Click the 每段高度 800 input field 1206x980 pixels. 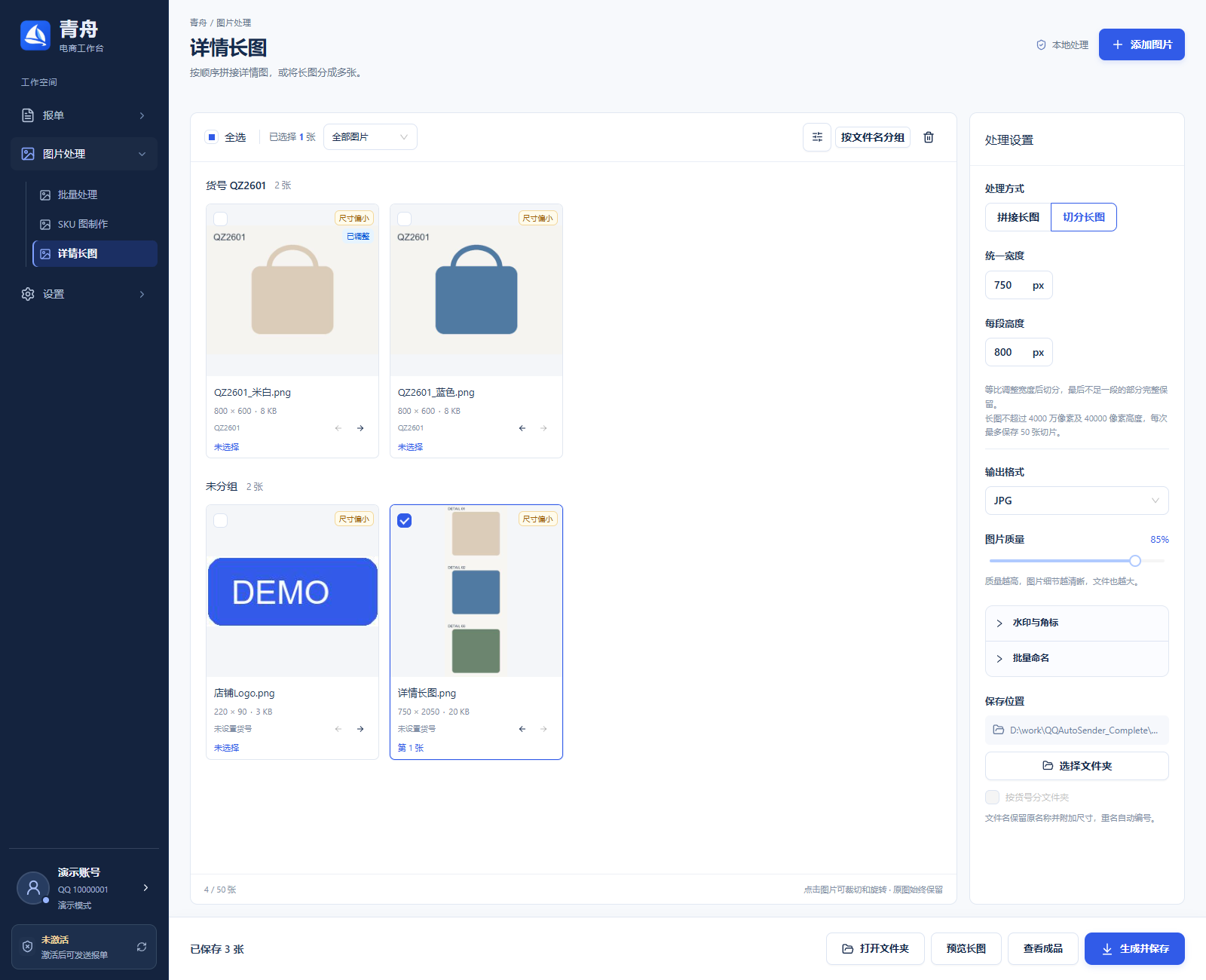coord(1018,352)
